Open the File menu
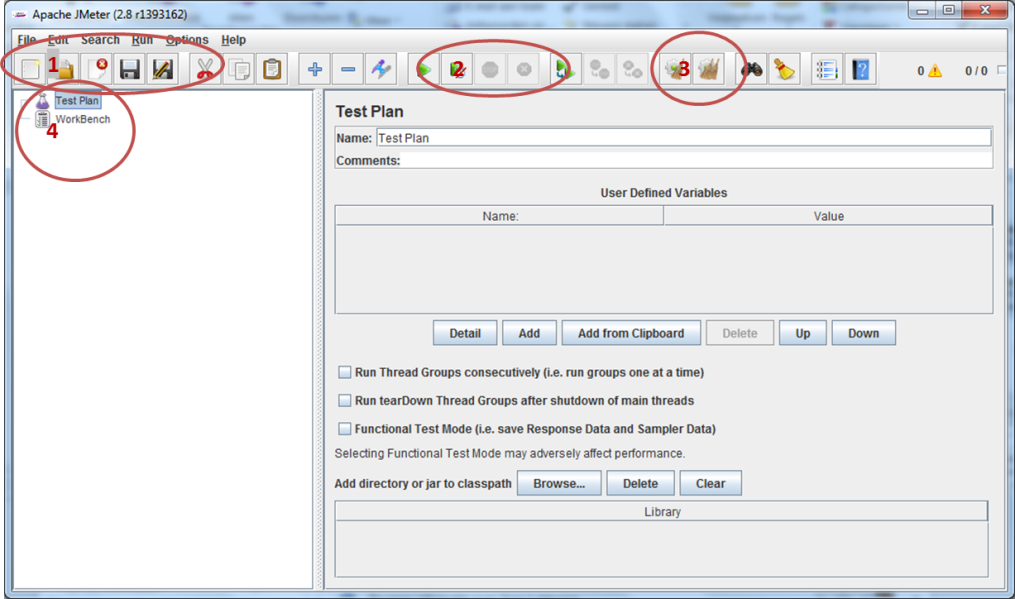The image size is (1015, 599). pyautogui.click(x=27, y=40)
